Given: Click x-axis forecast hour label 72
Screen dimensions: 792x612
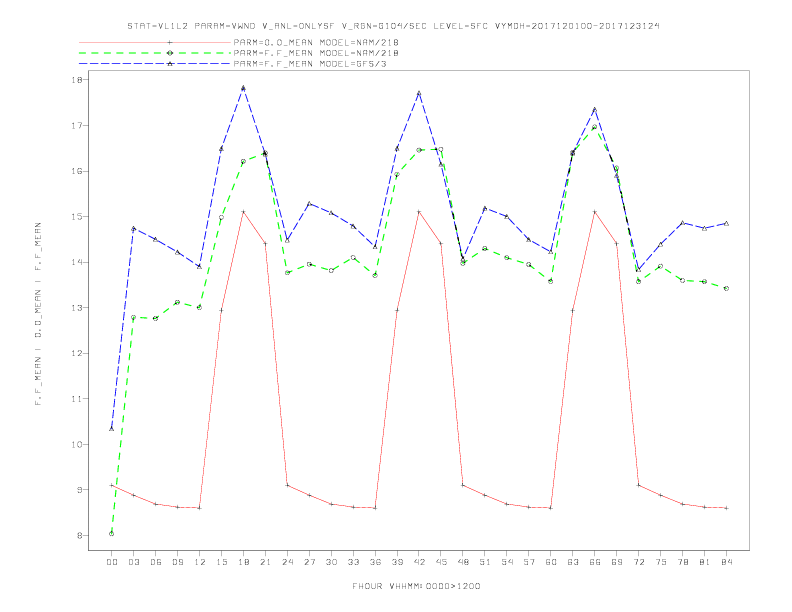Looking at the screenshot, I should [639, 562].
